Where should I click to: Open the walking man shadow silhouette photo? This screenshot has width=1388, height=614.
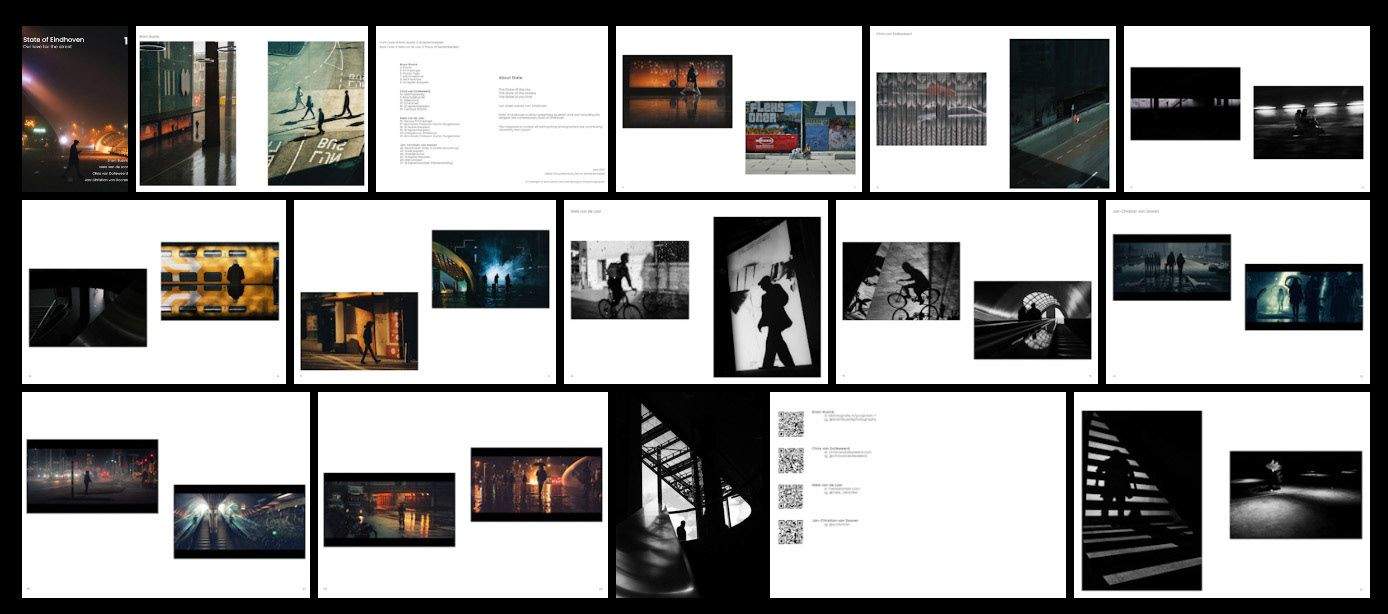(x=767, y=297)
